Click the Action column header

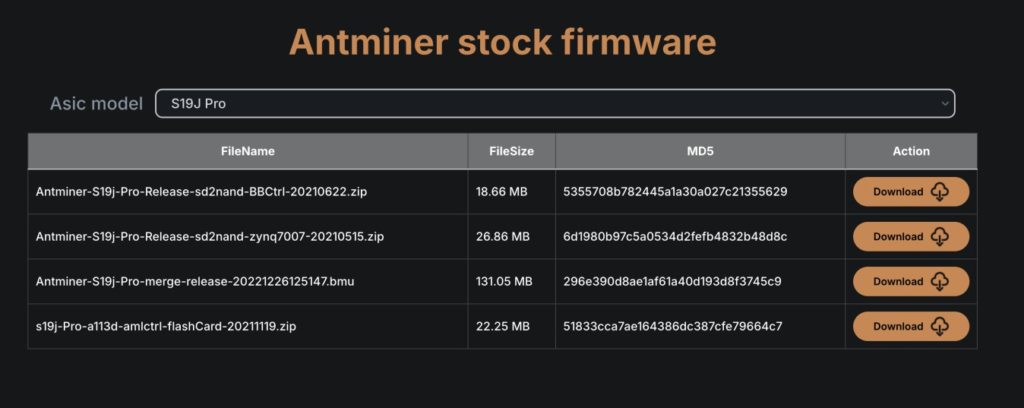click(x=911, y=151)
